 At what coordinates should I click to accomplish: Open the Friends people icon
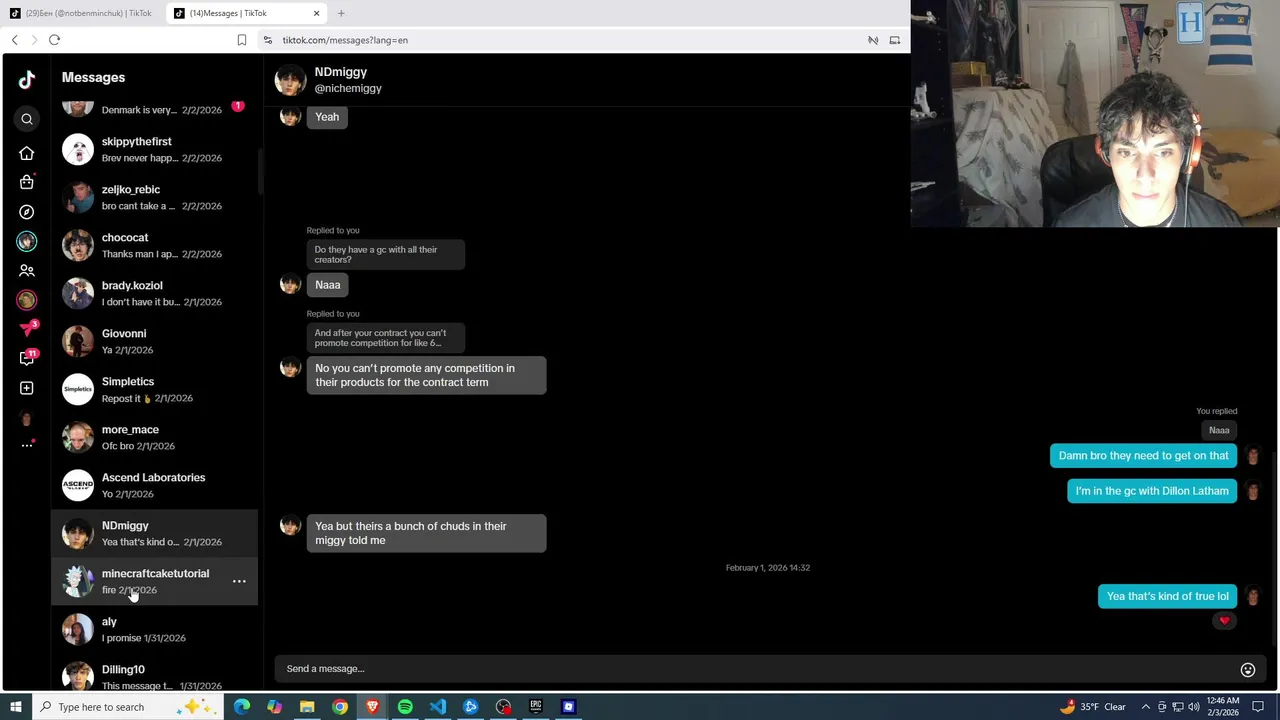tap(27, 271)
